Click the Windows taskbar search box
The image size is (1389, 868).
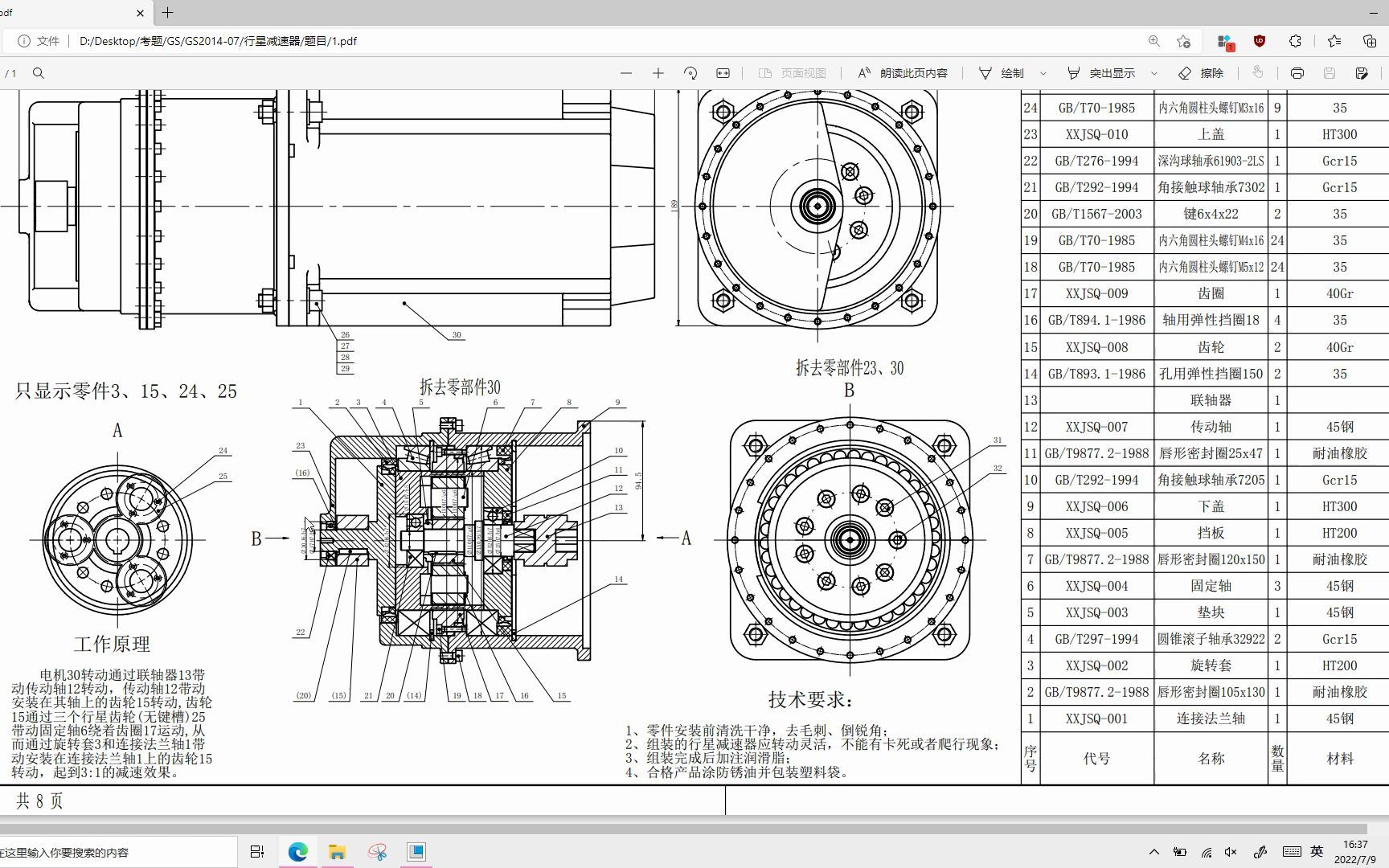click(x=118, y=852)
